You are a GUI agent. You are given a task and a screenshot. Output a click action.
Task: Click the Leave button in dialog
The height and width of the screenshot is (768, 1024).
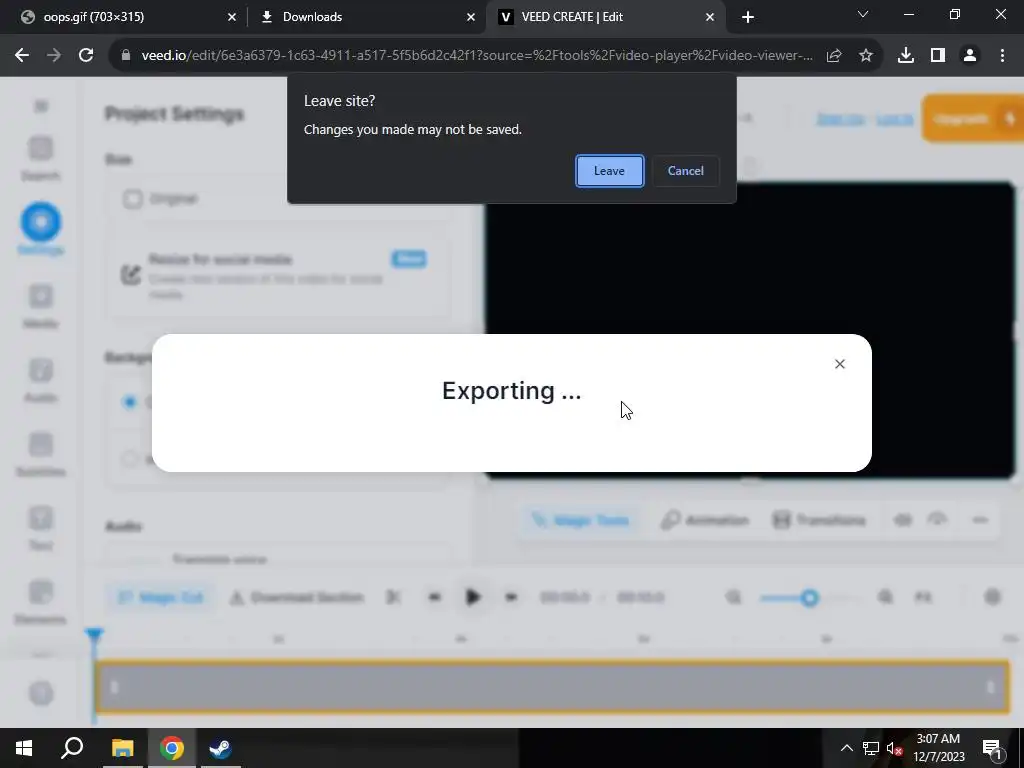[609, 171]
